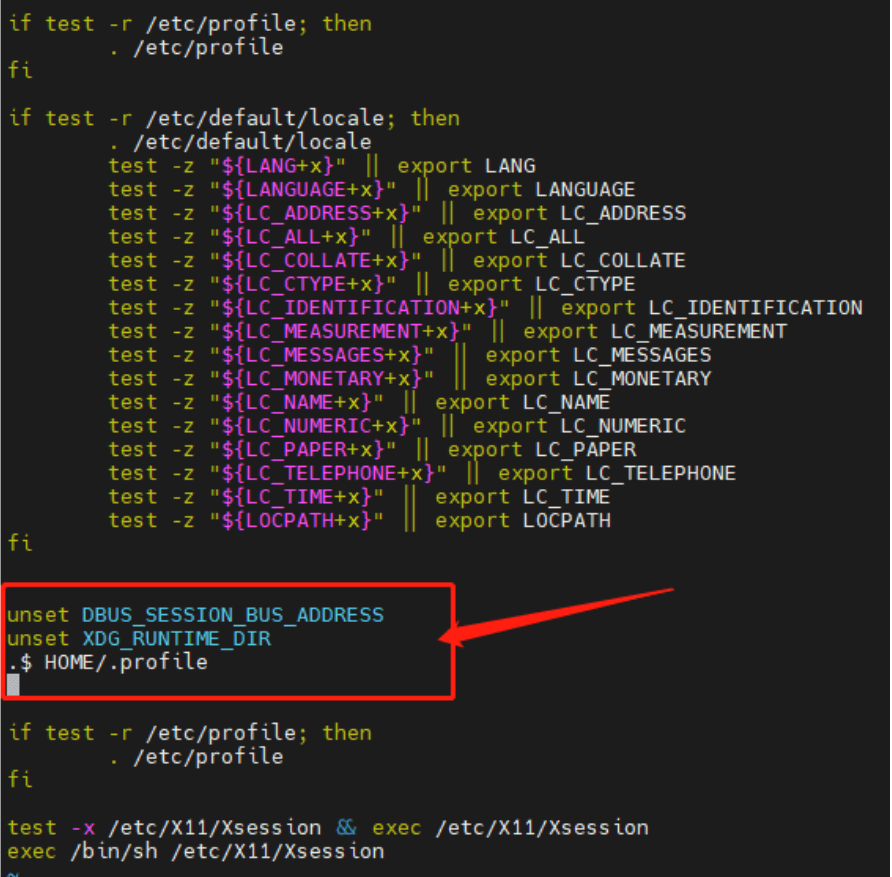Click the first /etc/profile path text
The width and height of the screenshot is (892, 877).
[x=225, y=23]
